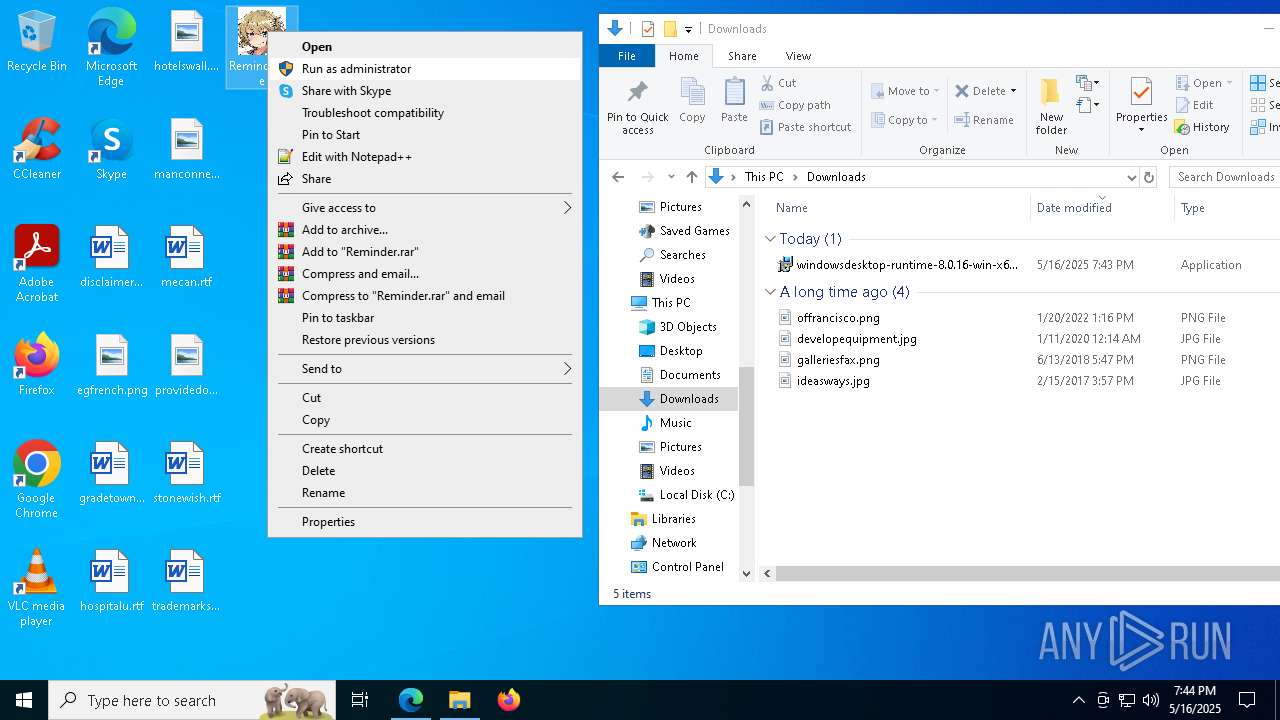Open recent locations dropdown arrow
Viewport: 1280px width, 720px height.
click(x=671, y=177)
